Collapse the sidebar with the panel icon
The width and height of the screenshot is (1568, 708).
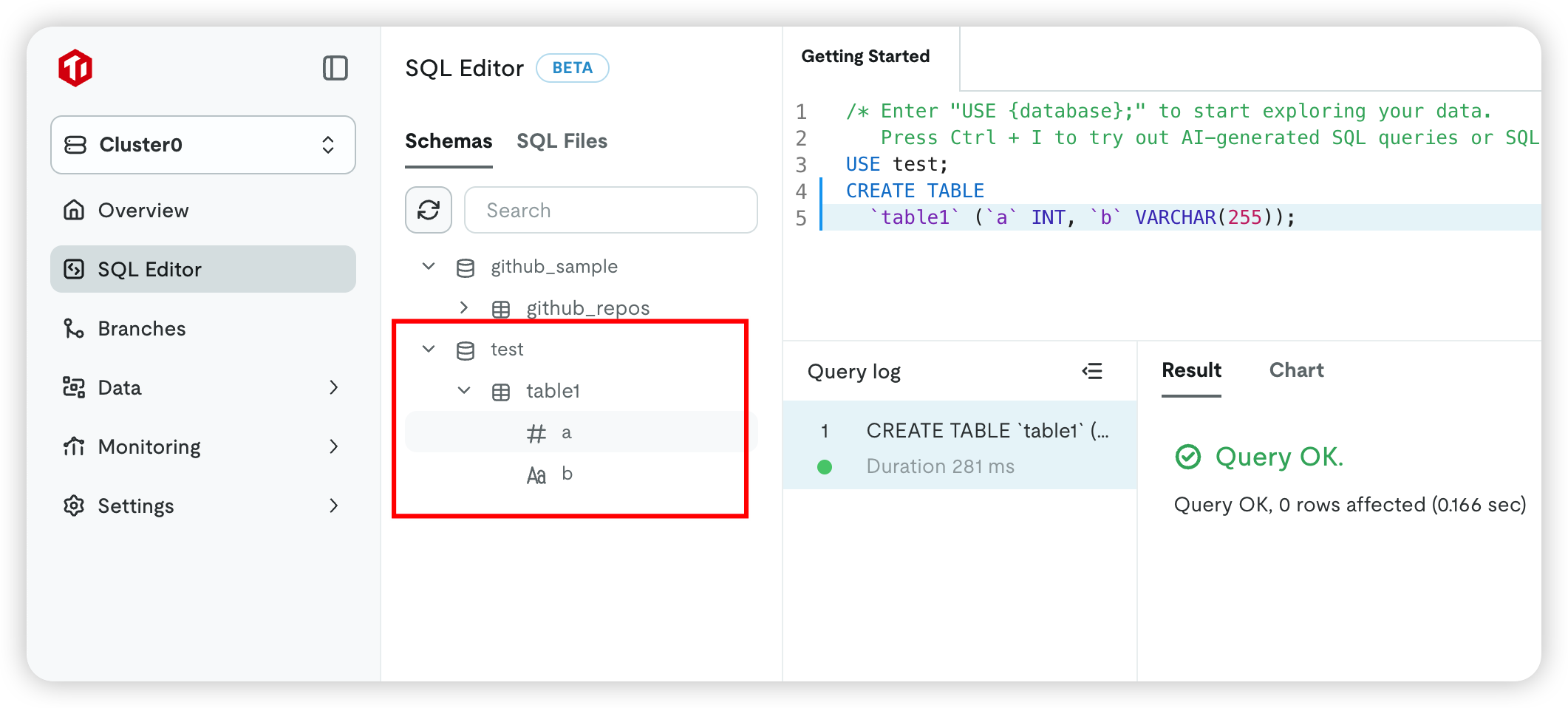335,68
